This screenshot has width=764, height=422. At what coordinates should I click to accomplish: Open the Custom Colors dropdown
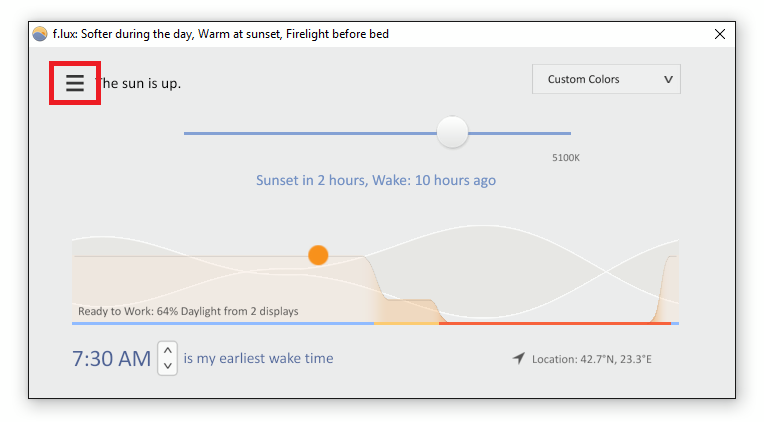click(x=606, y=79)
